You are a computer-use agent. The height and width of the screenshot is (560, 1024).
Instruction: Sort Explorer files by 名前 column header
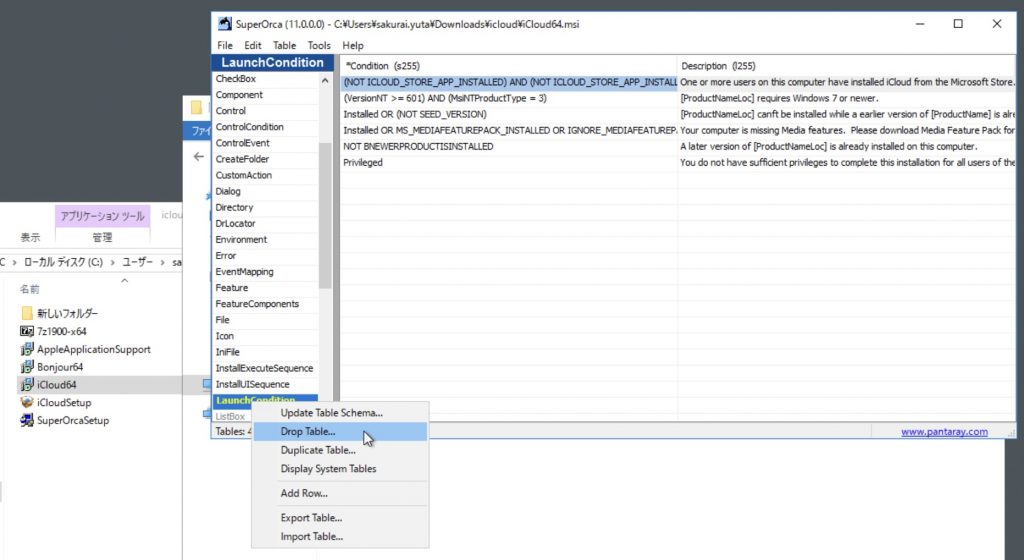(x=29, y=288)
